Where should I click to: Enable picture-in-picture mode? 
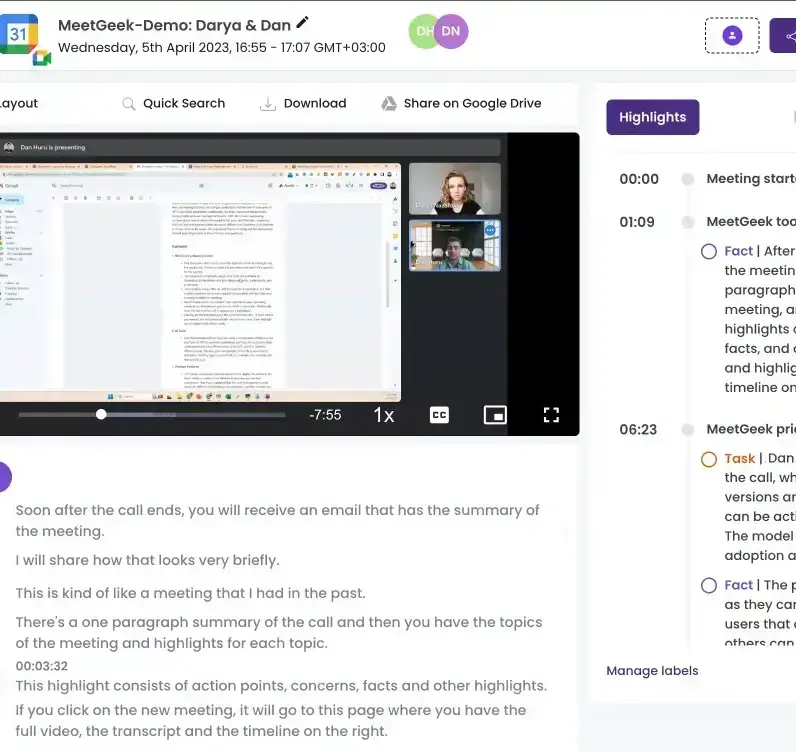click(x=495, y=415)
